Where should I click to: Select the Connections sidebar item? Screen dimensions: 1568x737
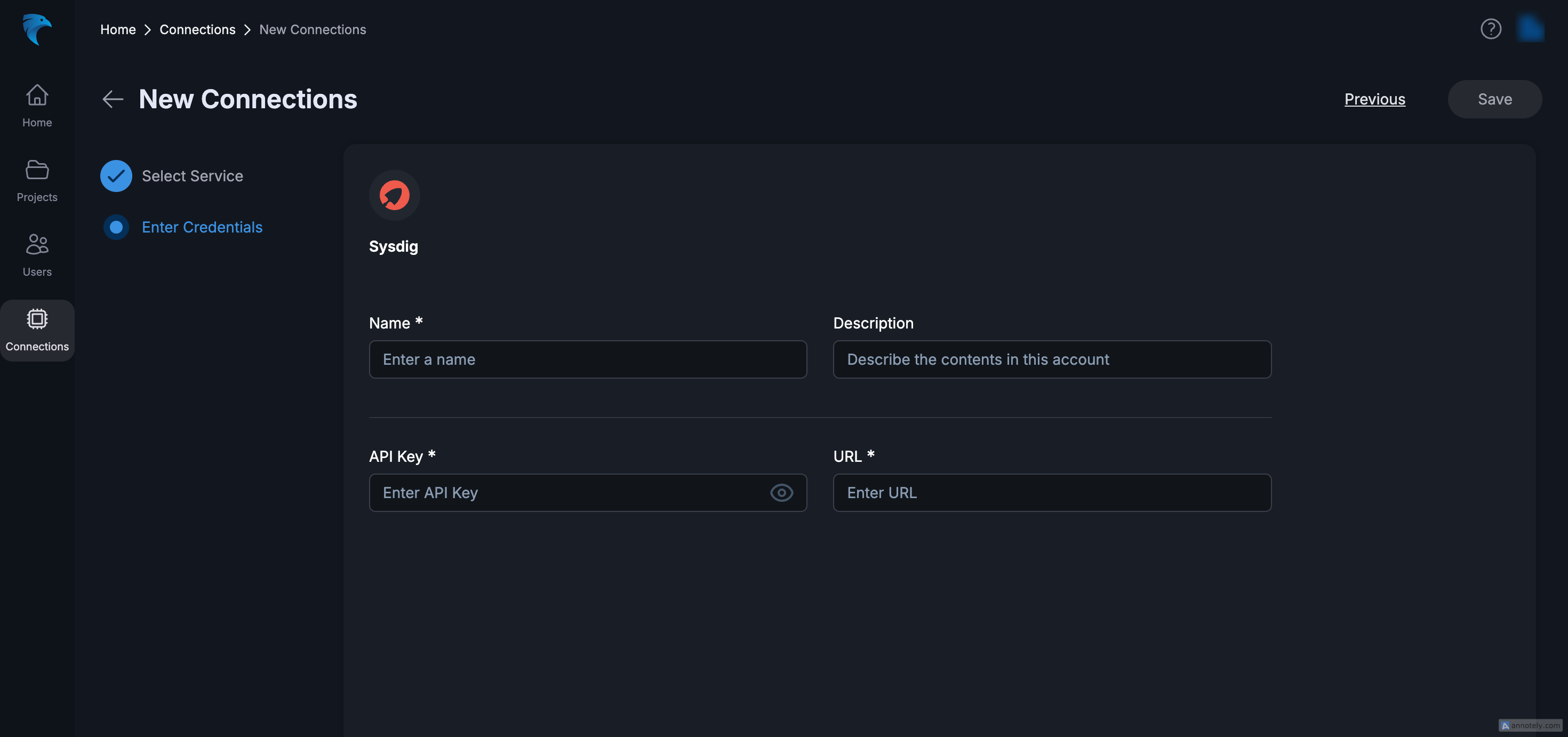coord(36,330)
